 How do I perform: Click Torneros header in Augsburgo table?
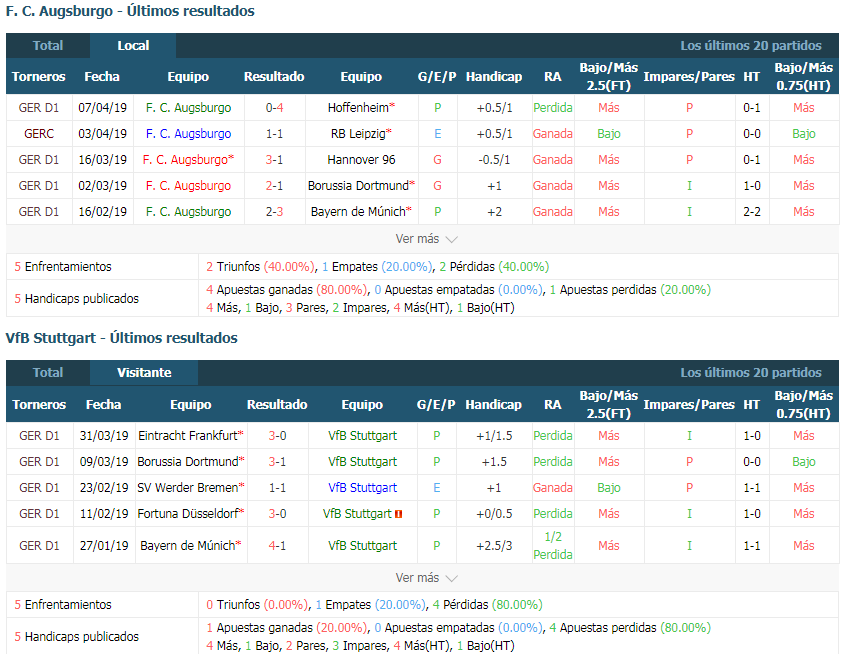[x=39, y=77]
